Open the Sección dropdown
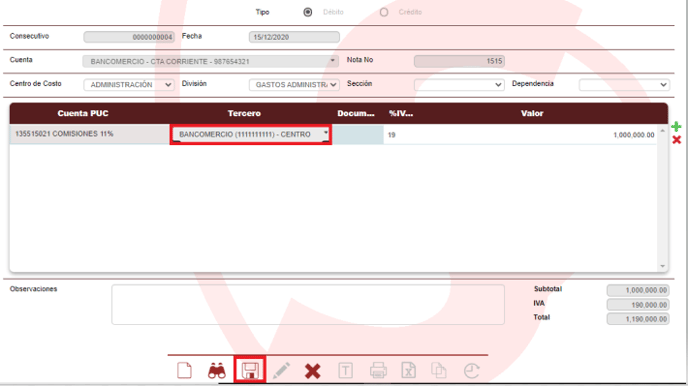This screenshot has width=688, height=386. [x=459, y=85]
